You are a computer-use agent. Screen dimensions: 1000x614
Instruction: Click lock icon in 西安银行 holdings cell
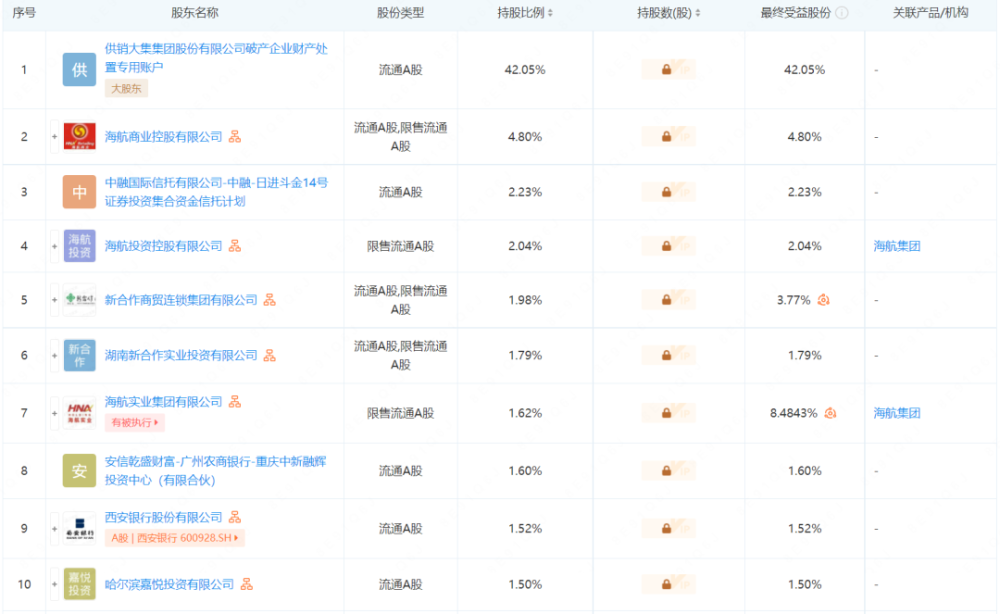point(666,529)
